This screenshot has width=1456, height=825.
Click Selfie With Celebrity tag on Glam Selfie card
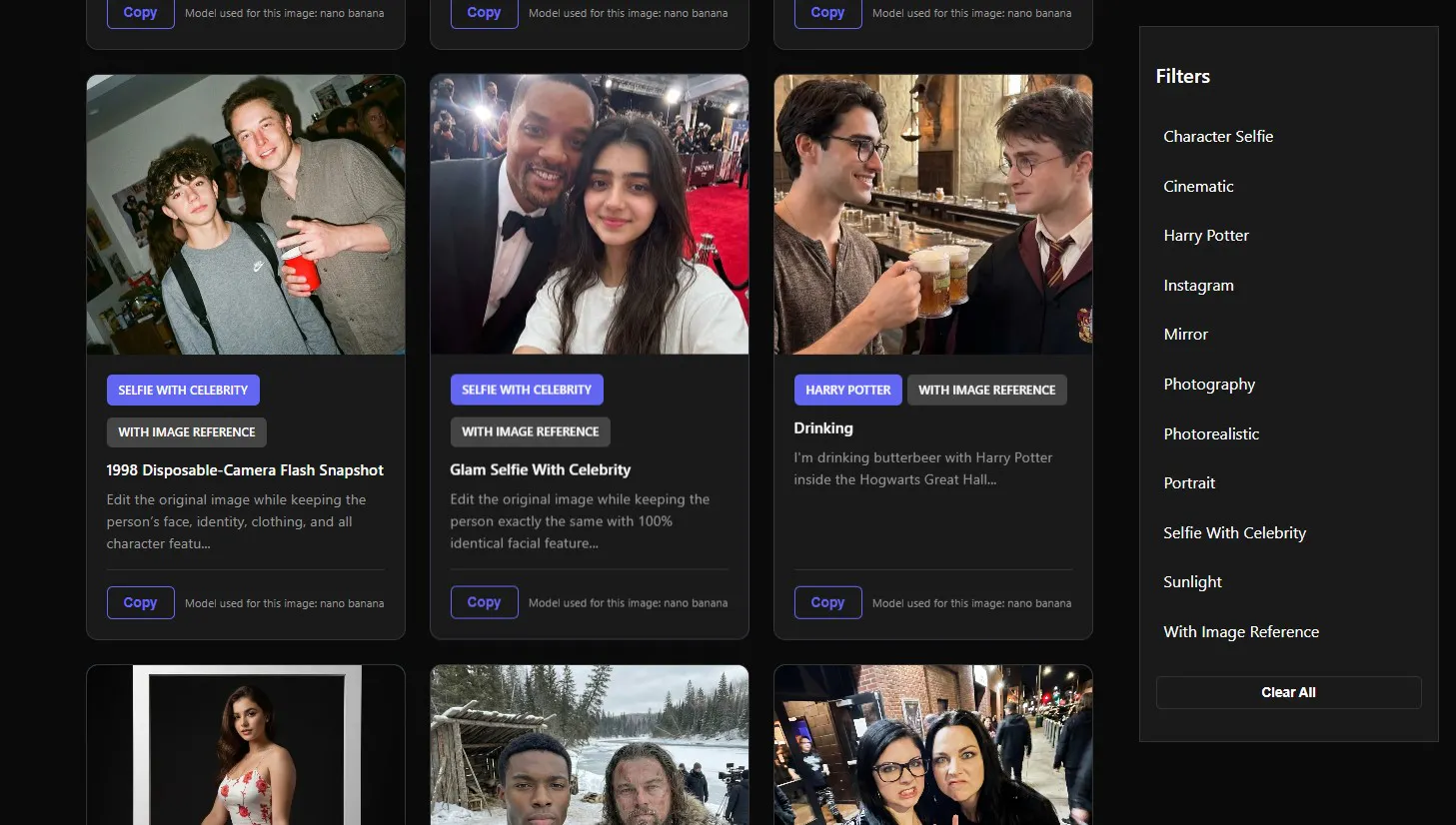[527, 390]
